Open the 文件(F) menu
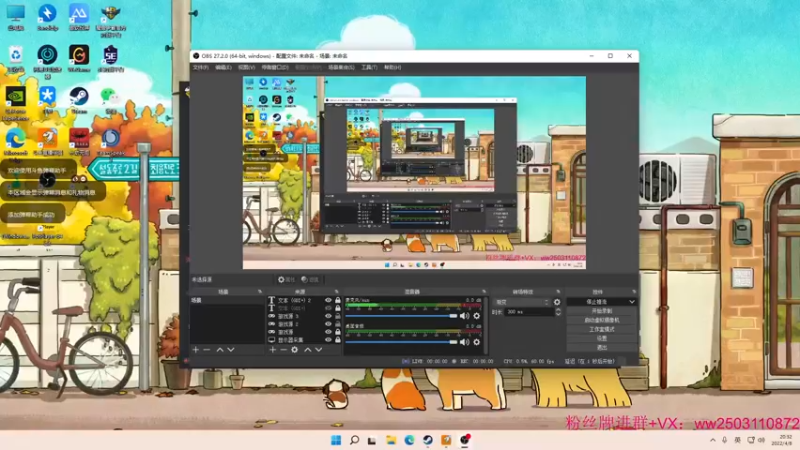 coord(201,67)
